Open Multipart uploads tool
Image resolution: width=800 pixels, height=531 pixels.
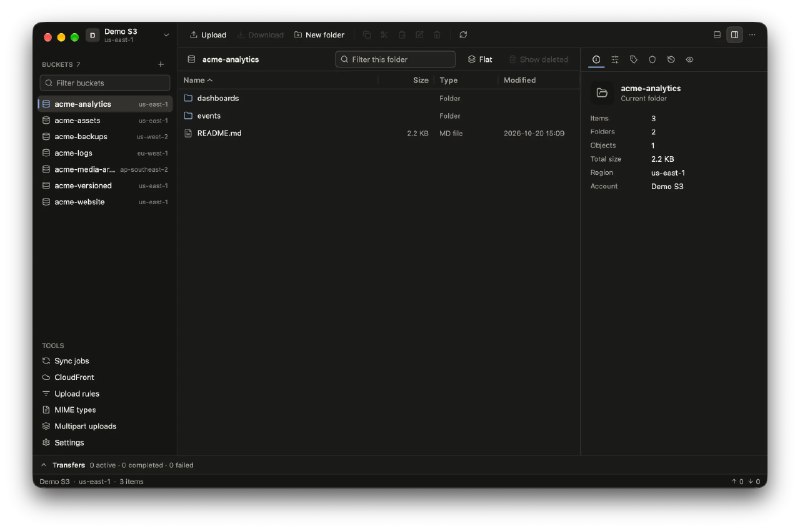tap(105, 426)
